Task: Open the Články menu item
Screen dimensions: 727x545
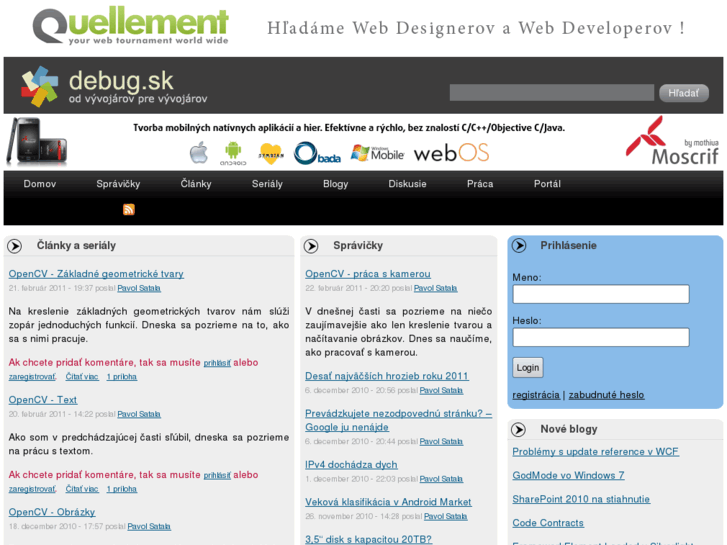Action: [196, 184]
